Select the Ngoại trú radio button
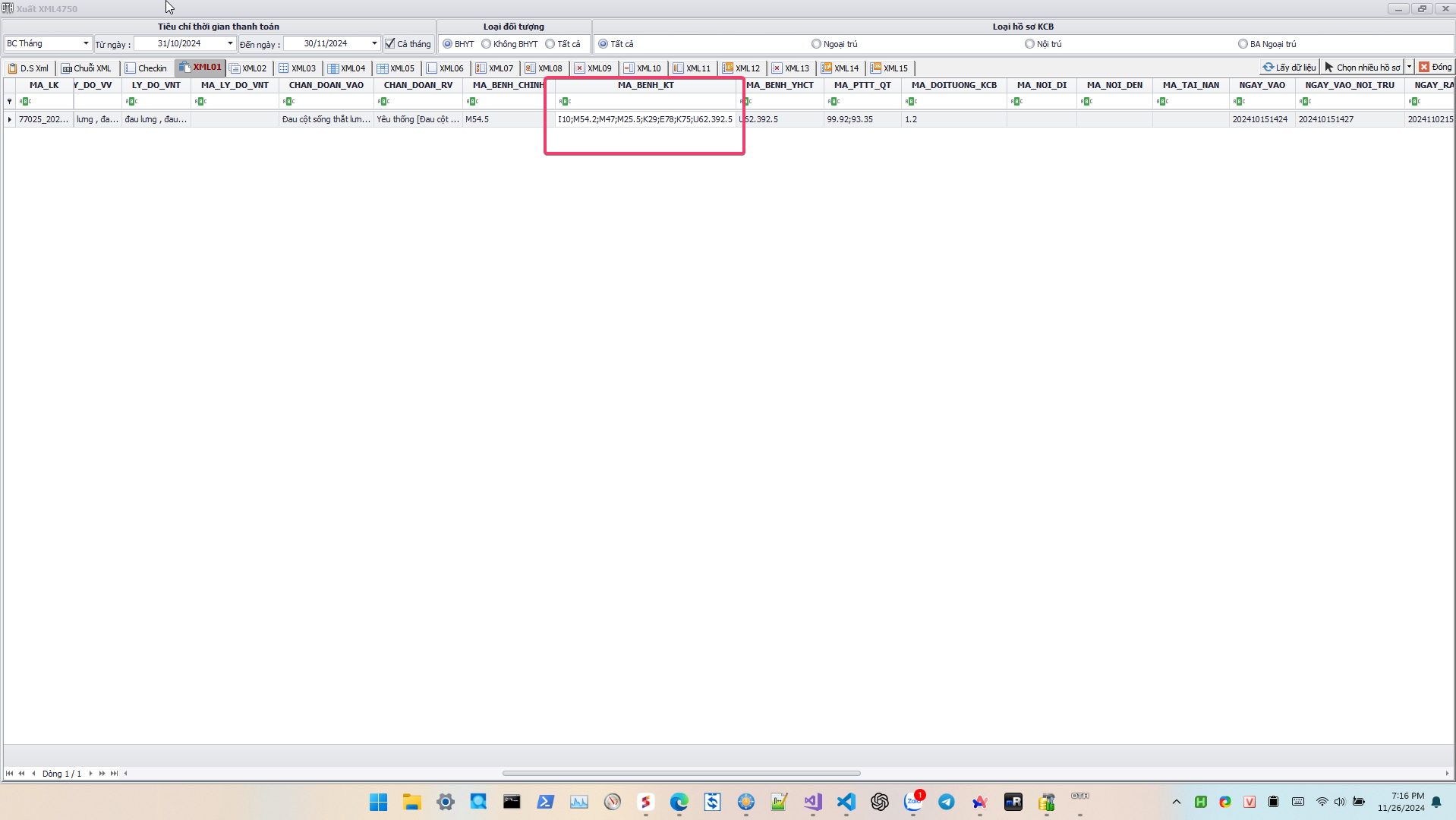Screen dimensions: 1456x820 [x=817, y=44]
